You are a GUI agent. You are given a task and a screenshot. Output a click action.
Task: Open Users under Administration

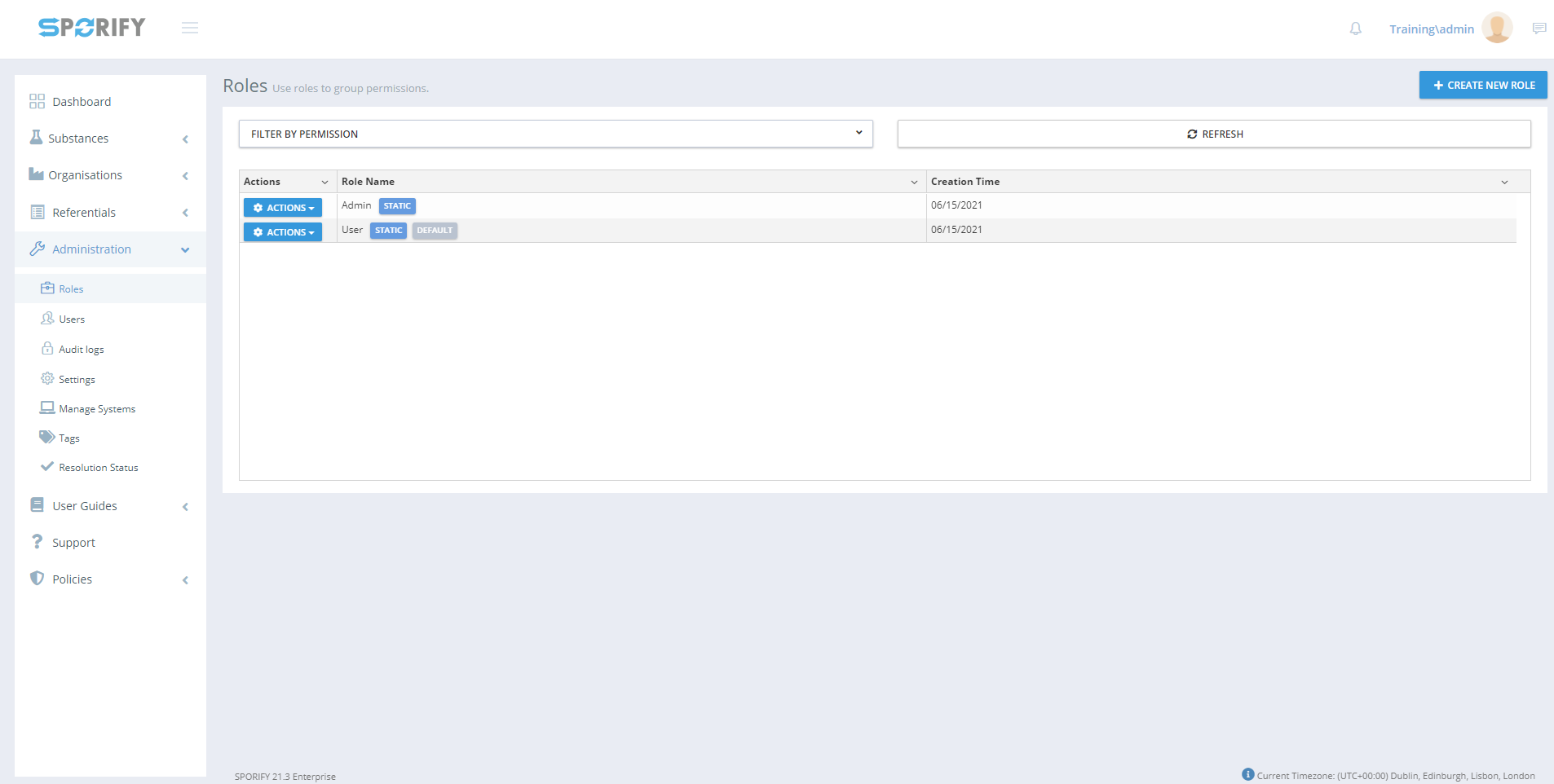click(x=72, y=319)
